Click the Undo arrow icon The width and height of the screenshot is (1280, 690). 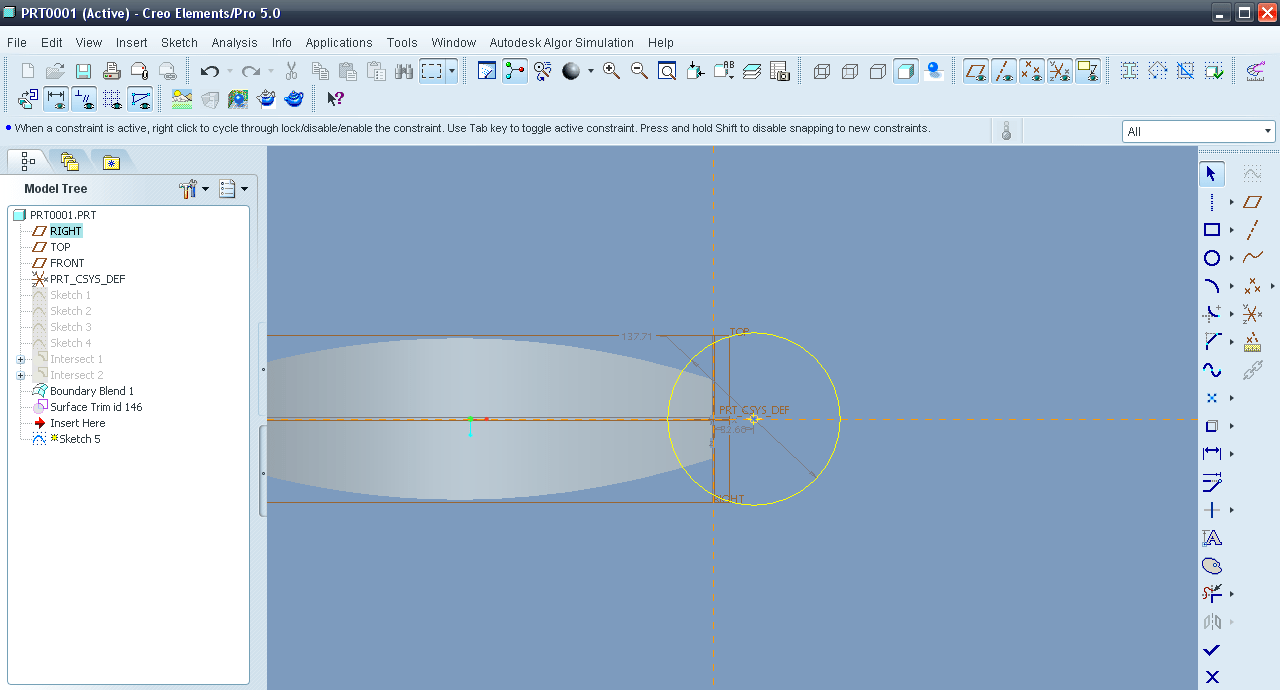coord(210,71)
